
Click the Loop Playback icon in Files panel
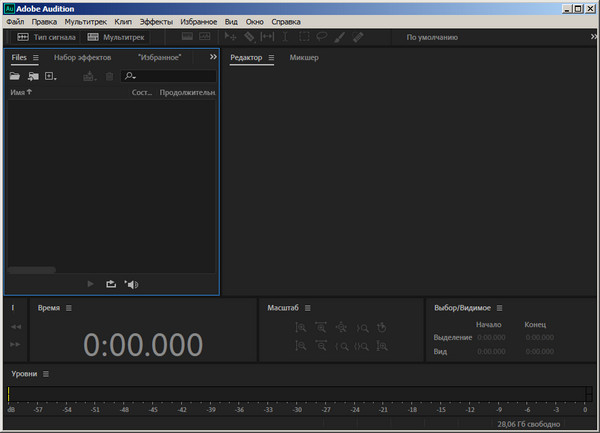[111, 285]
